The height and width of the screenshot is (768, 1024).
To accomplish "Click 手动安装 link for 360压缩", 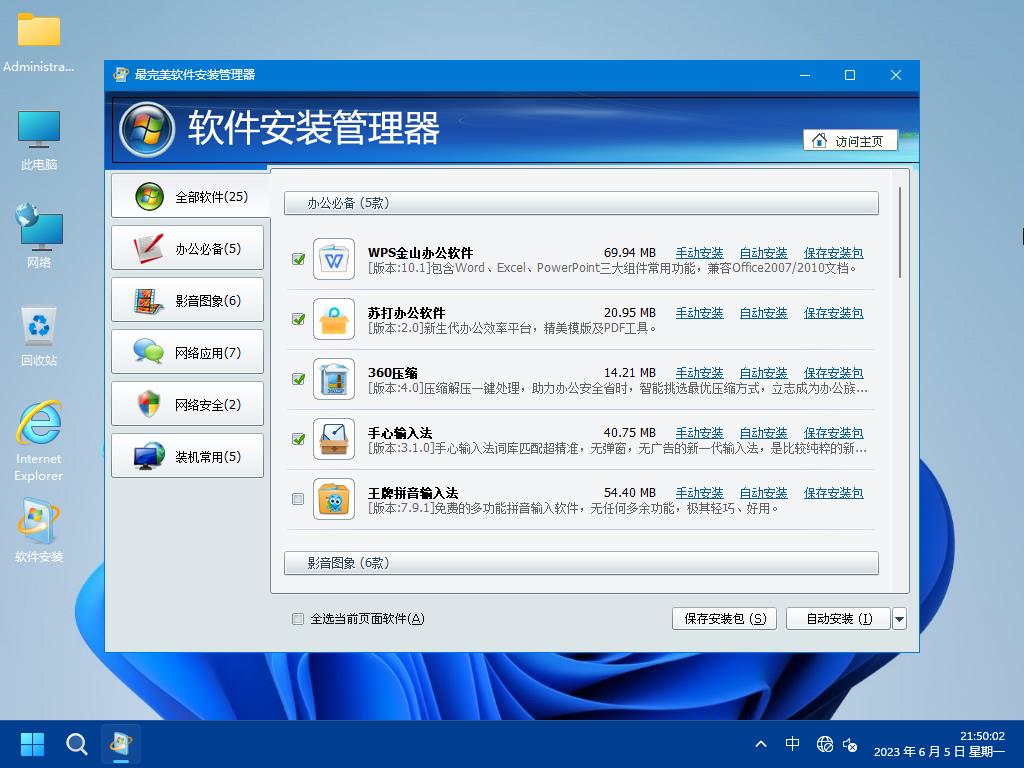I will click(x=699, y=373).
